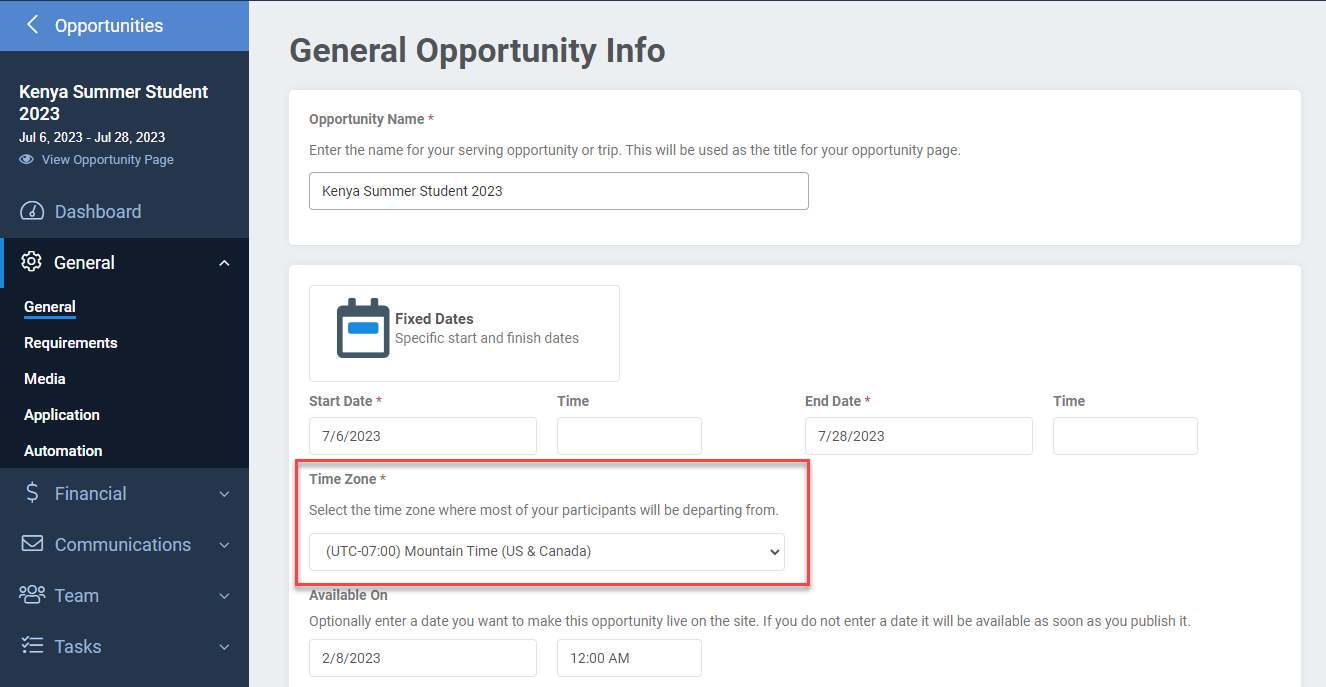Click the date range Jul 6, 2023 - Jul 28, 2023
The image size is (1326, 687).
(x=92, y=137)
